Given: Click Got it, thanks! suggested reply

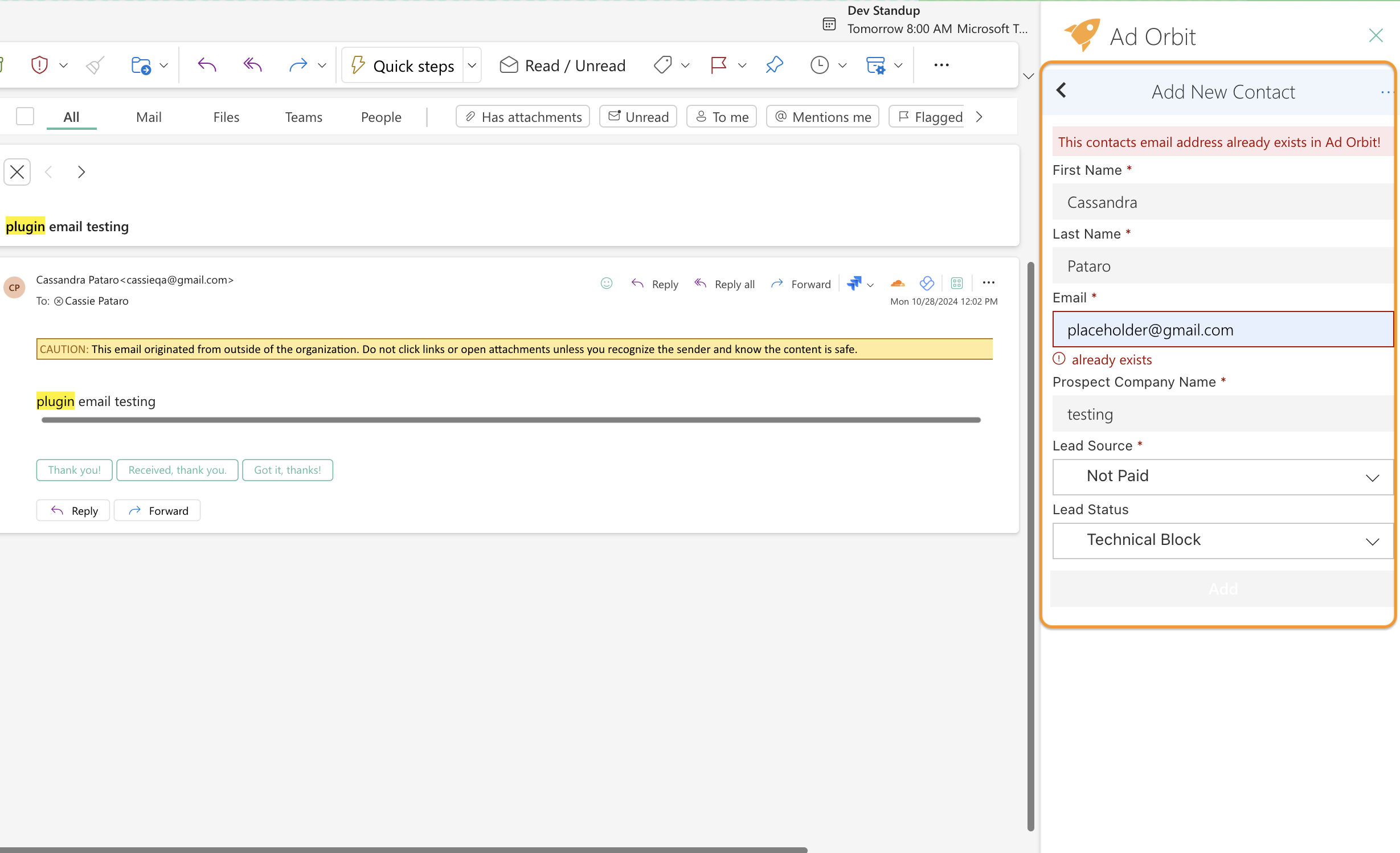Looking at the screenshot, I should tap(288, 470).
